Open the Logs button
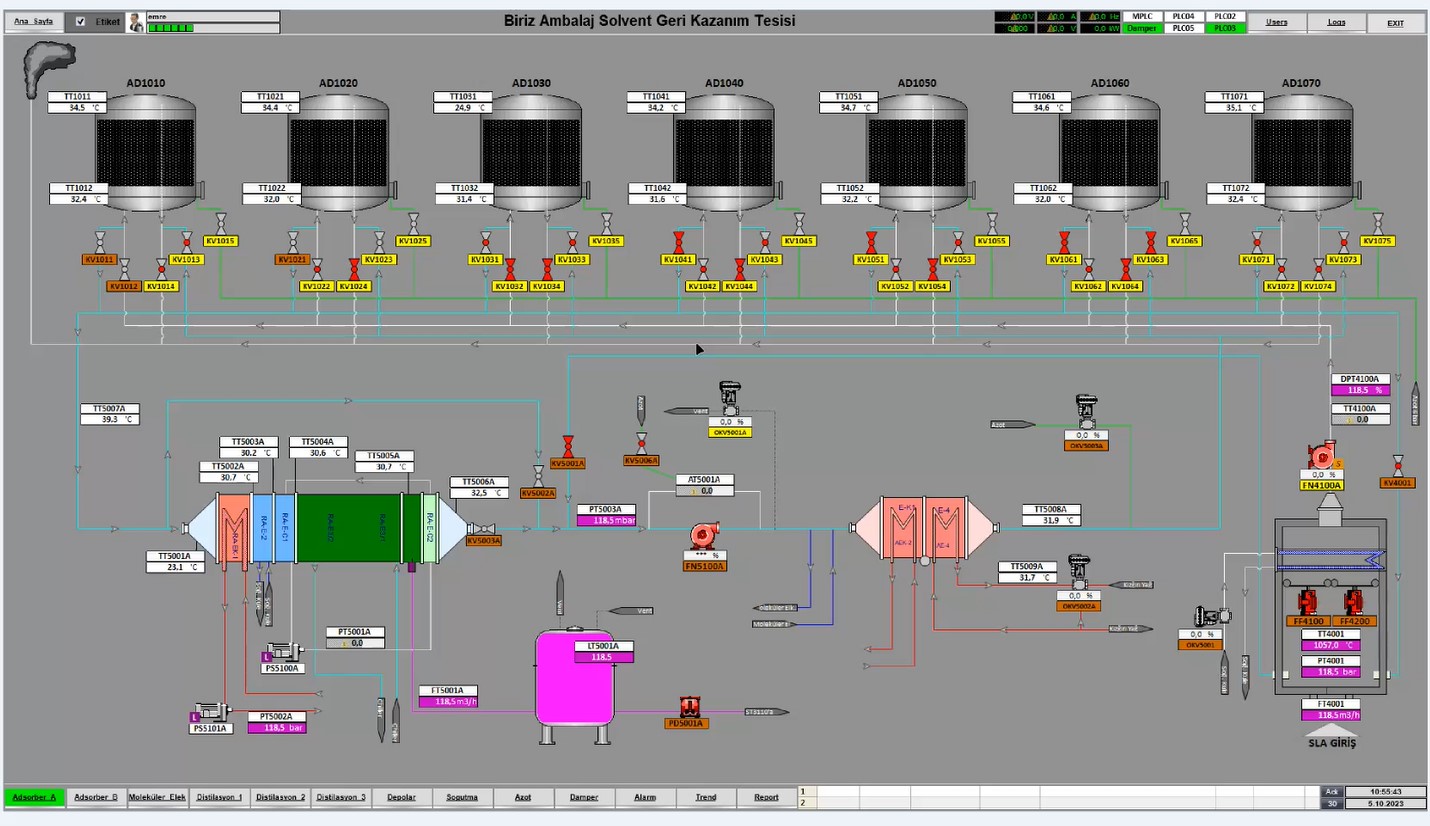1430x826 pixels. 1336,22
